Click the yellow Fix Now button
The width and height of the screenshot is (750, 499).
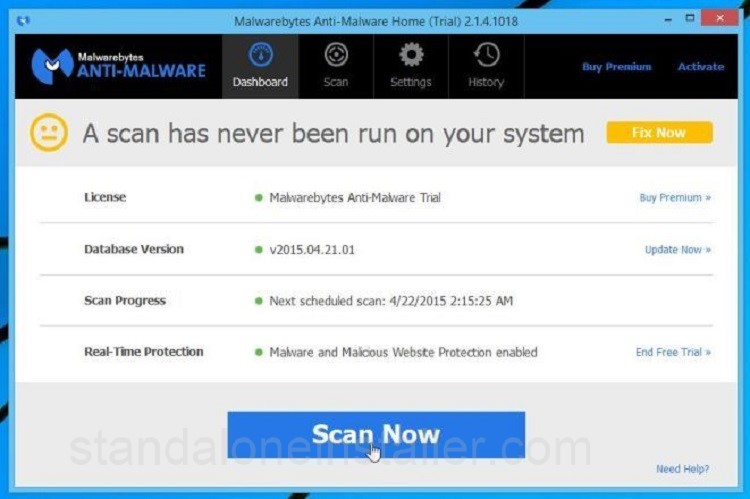click(660, 133)
